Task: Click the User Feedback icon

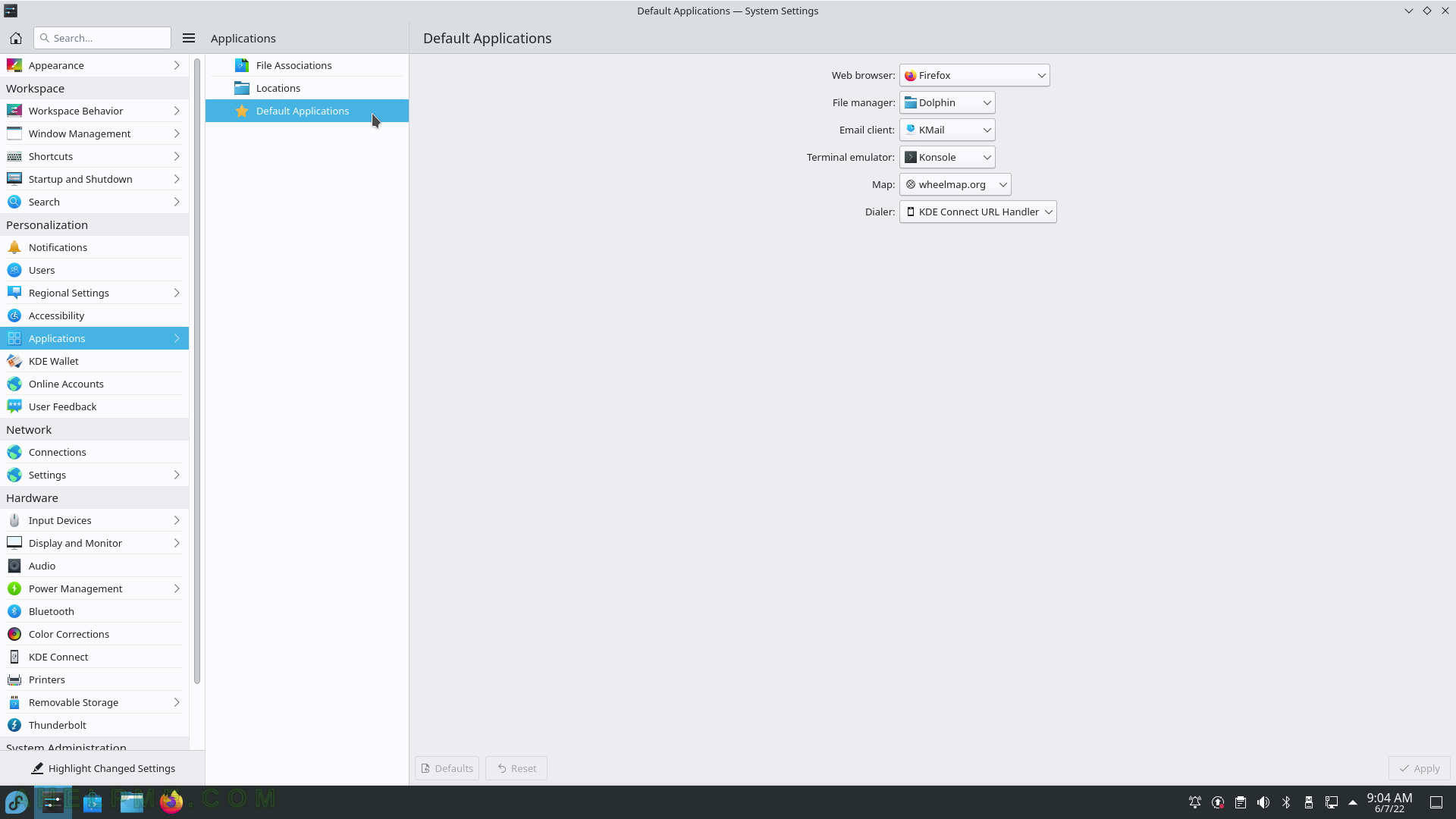Action: coord(14,406)
